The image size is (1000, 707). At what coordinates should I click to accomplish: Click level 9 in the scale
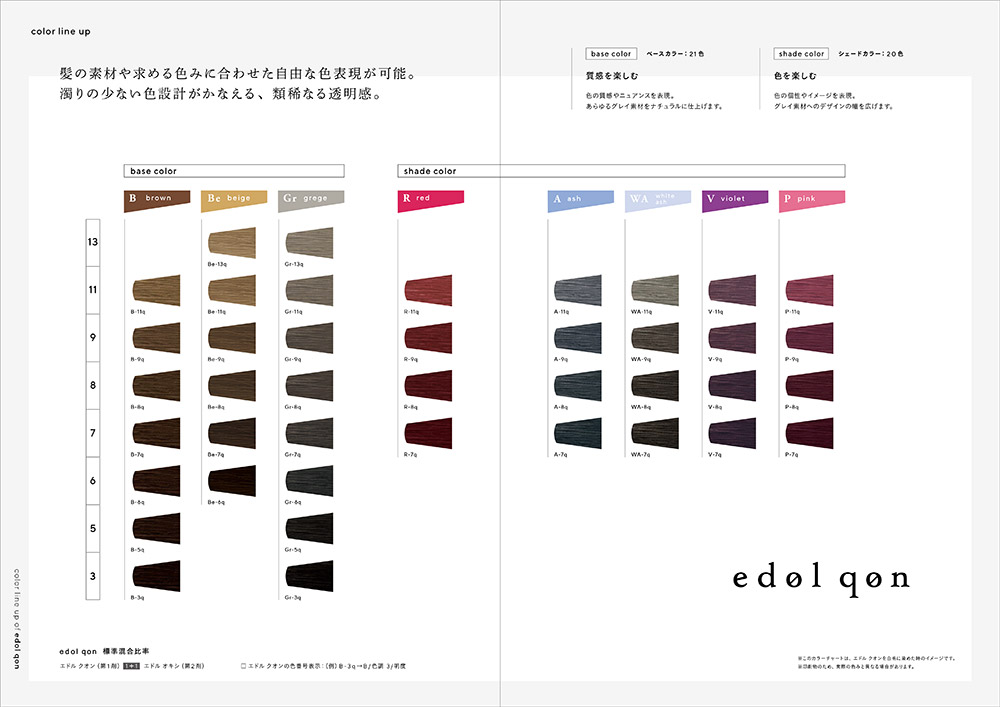pos(93,338)
